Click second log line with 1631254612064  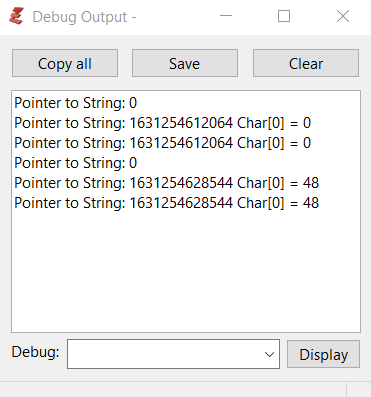click(x=162, y=123)
